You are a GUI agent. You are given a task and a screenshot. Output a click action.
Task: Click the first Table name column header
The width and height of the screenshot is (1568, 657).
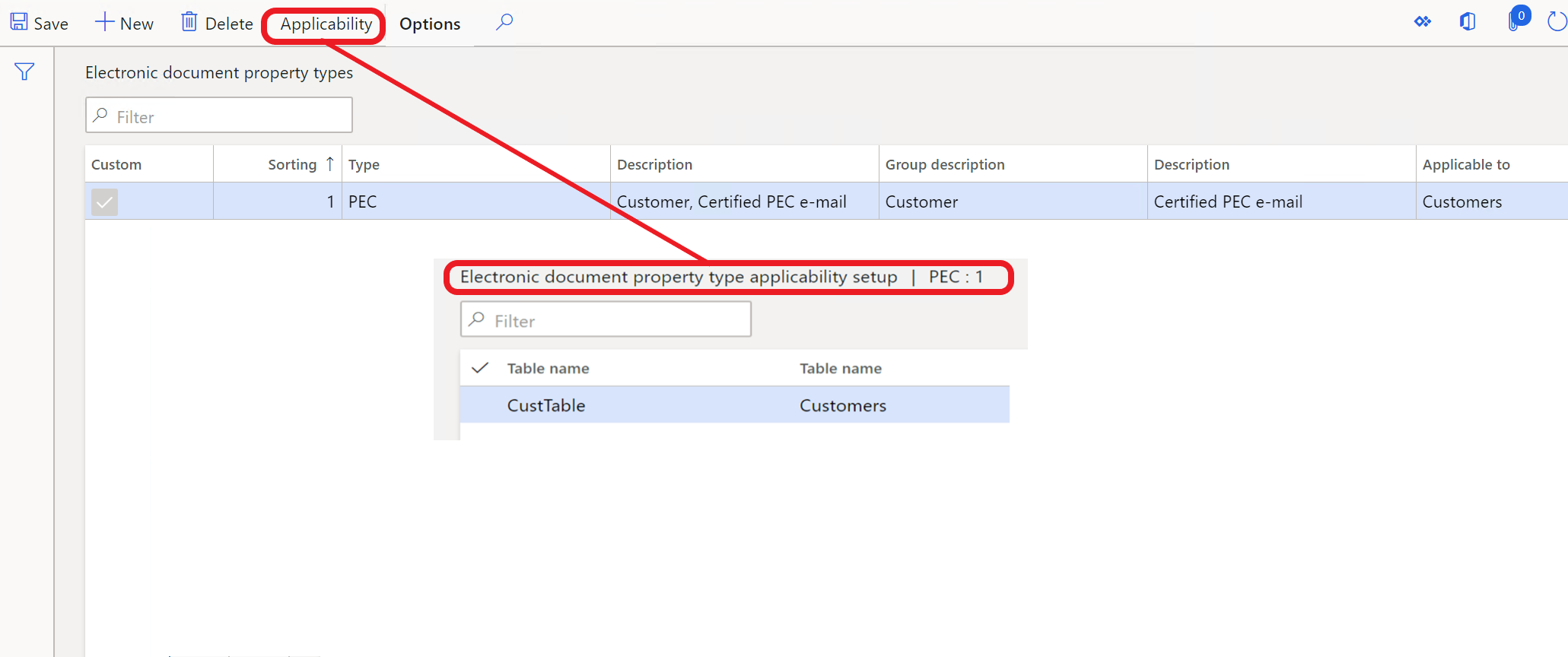(x=549, y=368)
